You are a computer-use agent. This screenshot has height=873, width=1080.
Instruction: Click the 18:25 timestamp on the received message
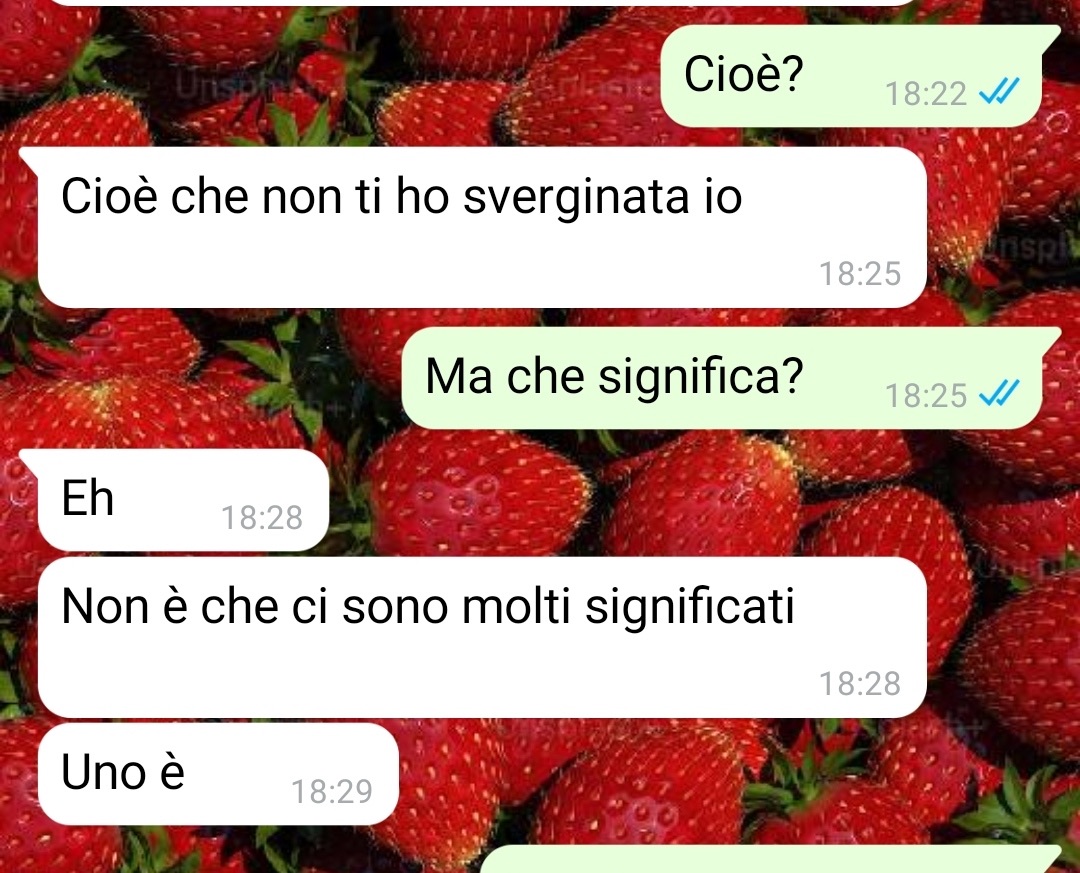(860, 274)
